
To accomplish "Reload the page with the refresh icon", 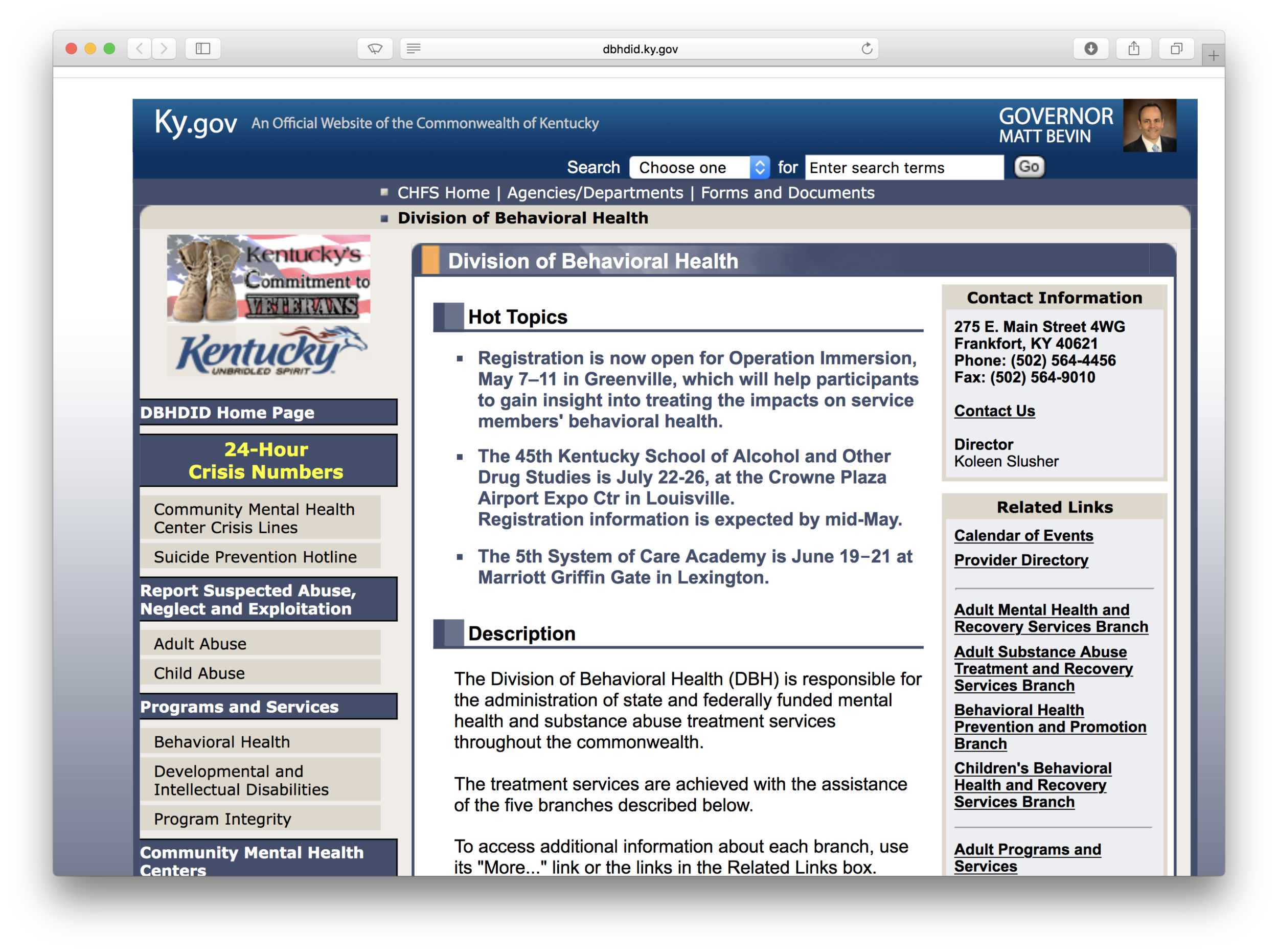I will [866, 49].
